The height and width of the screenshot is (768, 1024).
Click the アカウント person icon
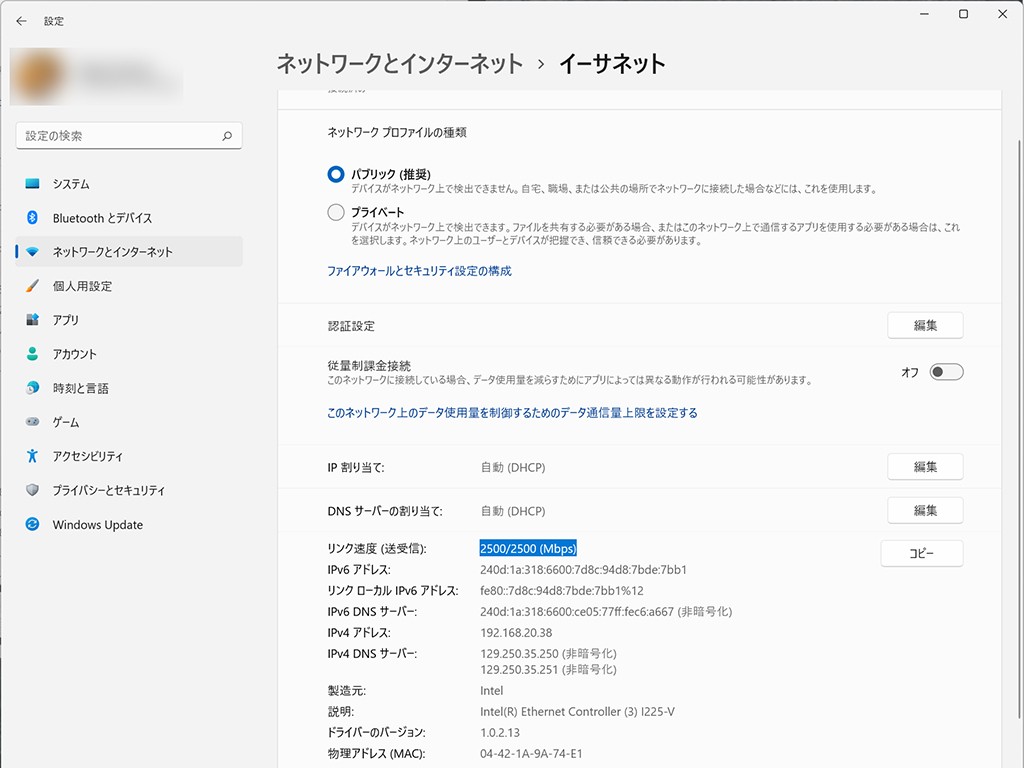click(x=32, y=354)
